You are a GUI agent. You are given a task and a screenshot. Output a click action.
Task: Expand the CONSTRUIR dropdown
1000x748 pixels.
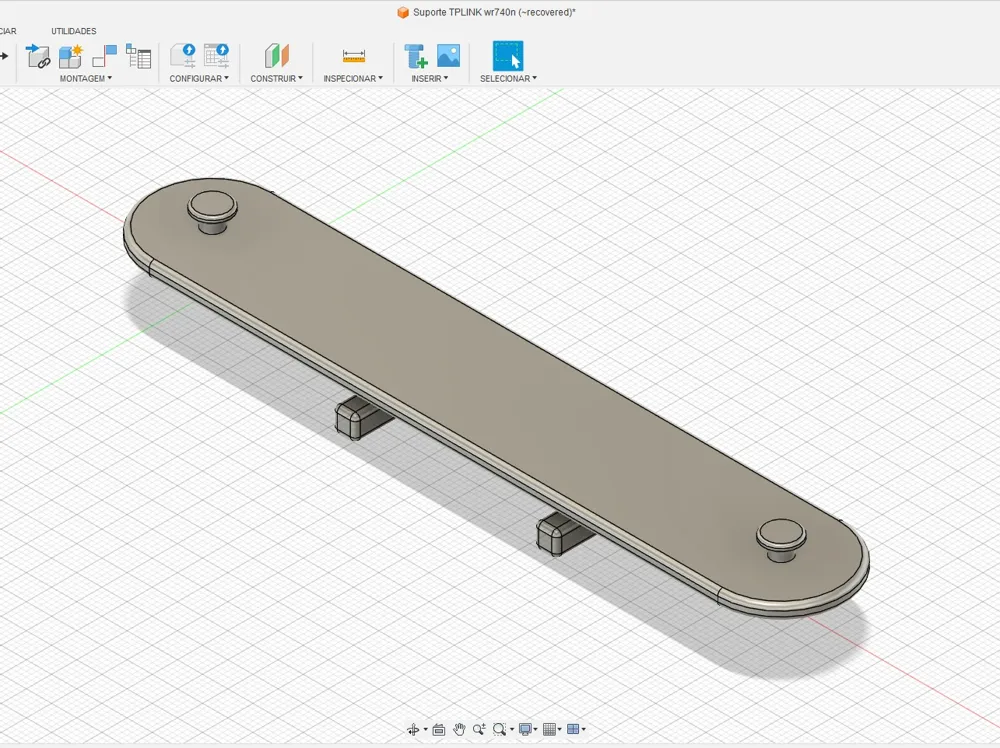point(276,78)
